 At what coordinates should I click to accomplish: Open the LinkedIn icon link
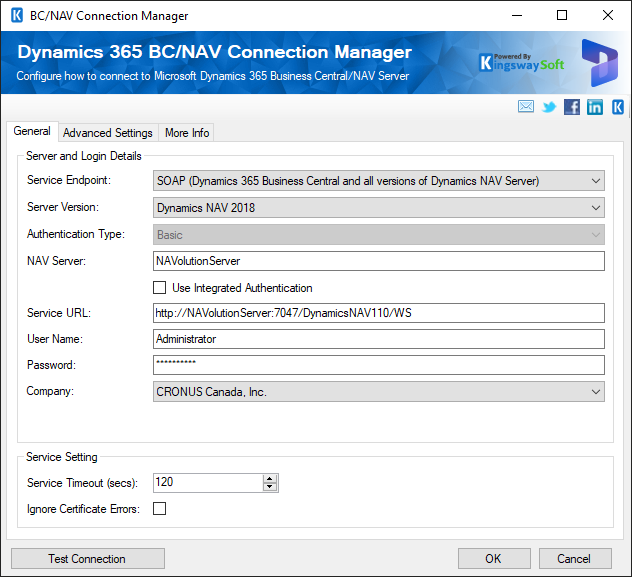pyautogui.click(x=595, y=107)
